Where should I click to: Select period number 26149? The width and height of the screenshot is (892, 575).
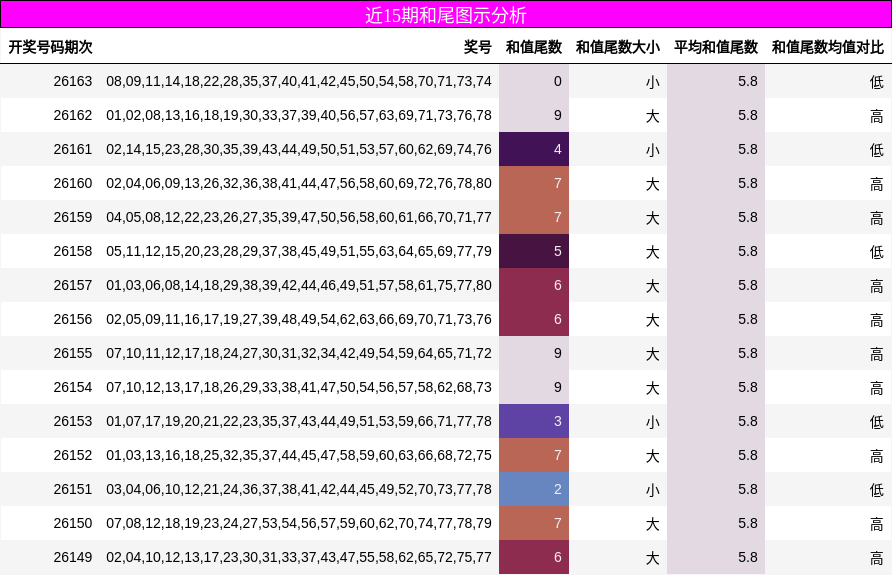(73, 557)
